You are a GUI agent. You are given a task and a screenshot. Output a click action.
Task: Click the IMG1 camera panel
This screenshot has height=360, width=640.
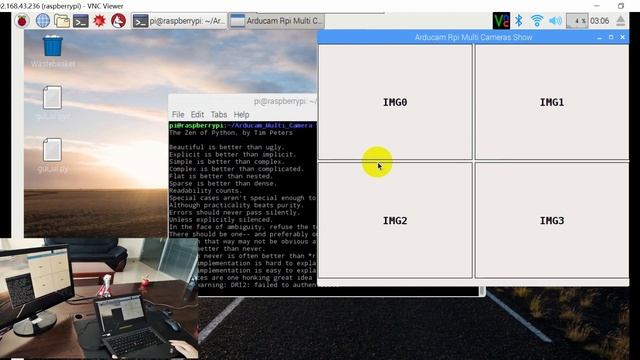552,102
